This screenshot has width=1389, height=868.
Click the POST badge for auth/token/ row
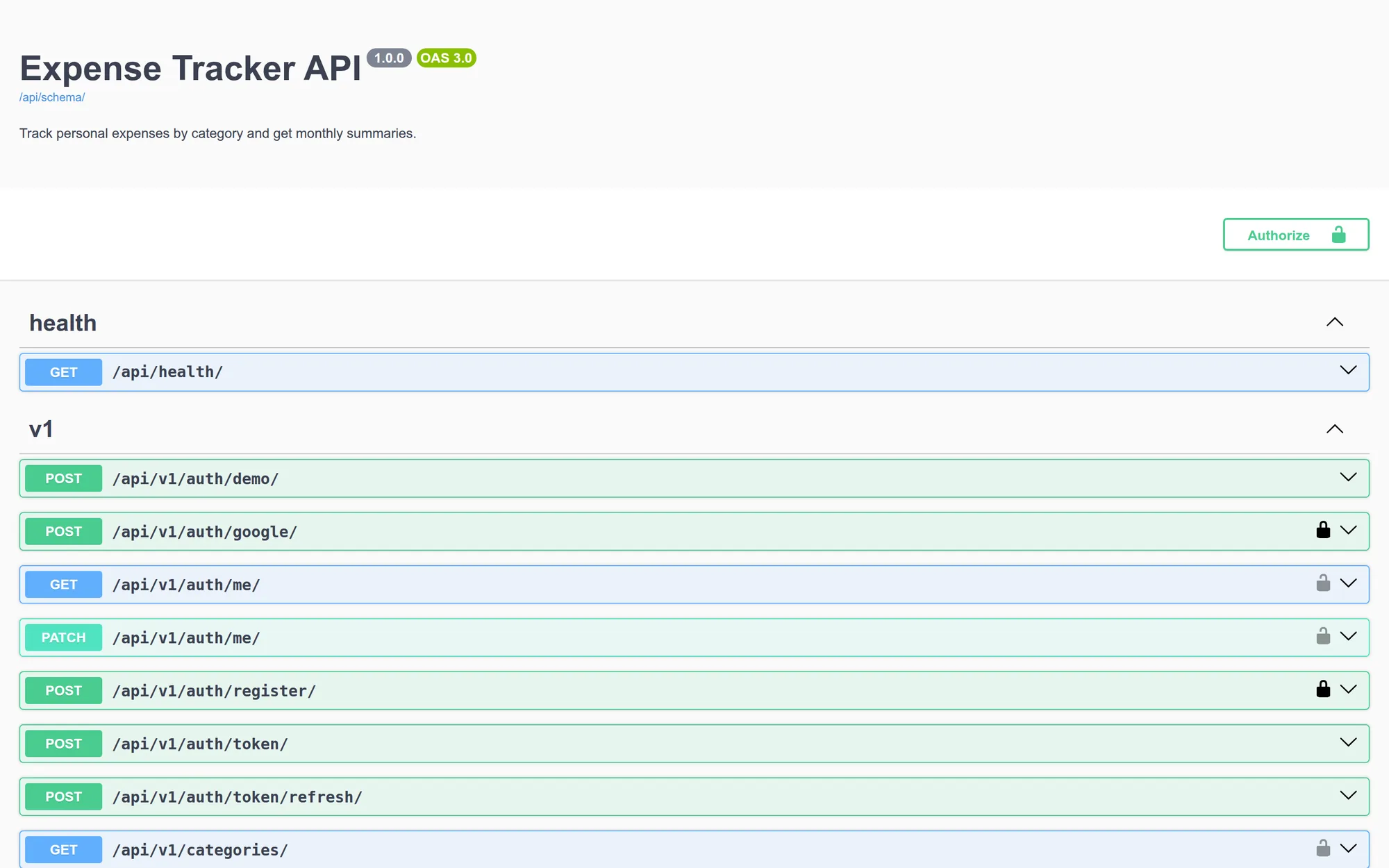click(63, 744)
